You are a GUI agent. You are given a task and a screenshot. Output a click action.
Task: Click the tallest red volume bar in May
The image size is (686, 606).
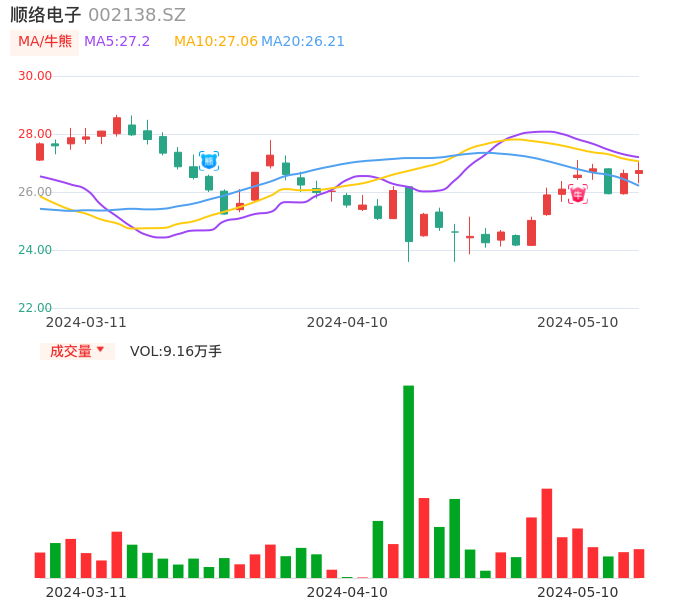coord(547,533)
